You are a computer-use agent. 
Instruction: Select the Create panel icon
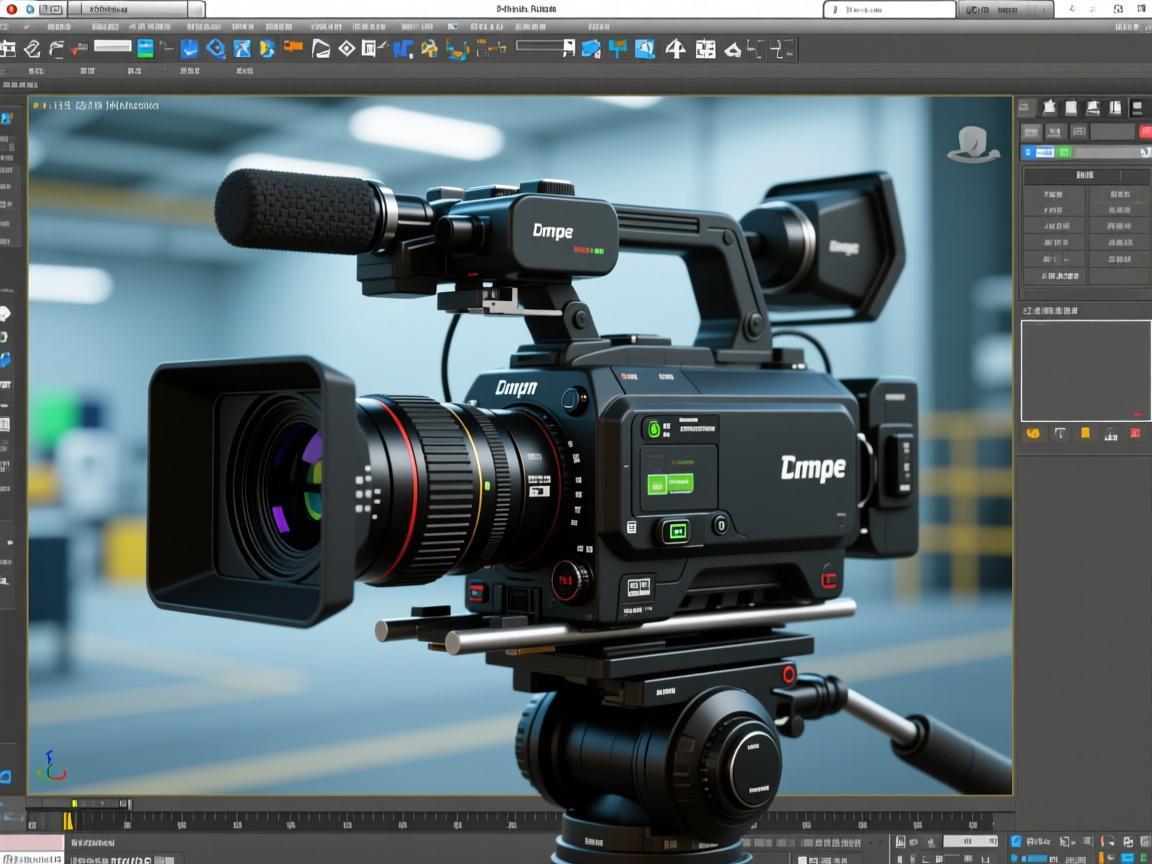[1026, 107]
